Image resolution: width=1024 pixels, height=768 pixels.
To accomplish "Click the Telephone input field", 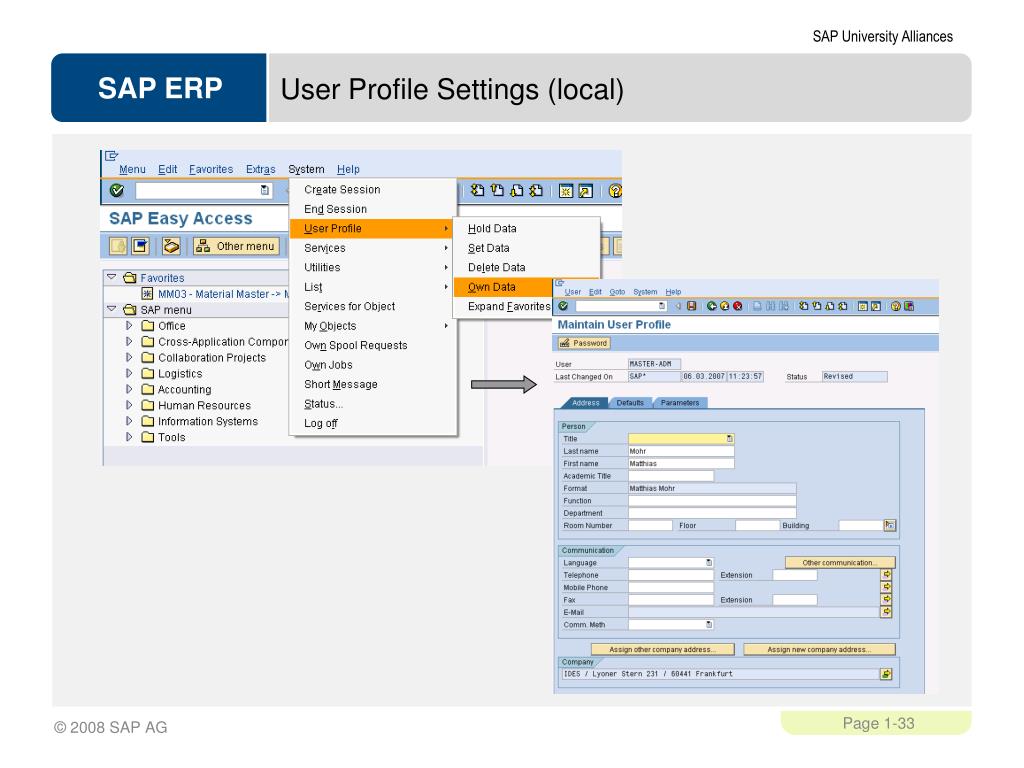I will pos(671,575).
